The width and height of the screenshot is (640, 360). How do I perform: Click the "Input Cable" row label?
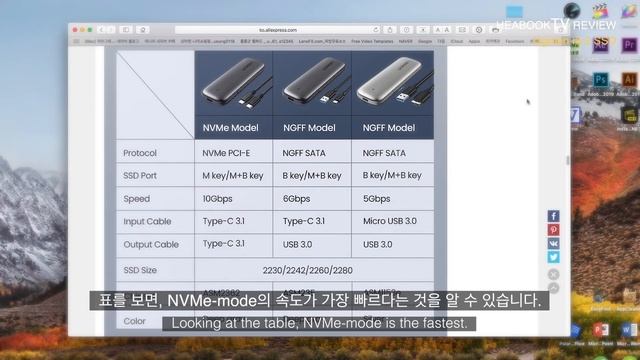[x=147, y=221]
